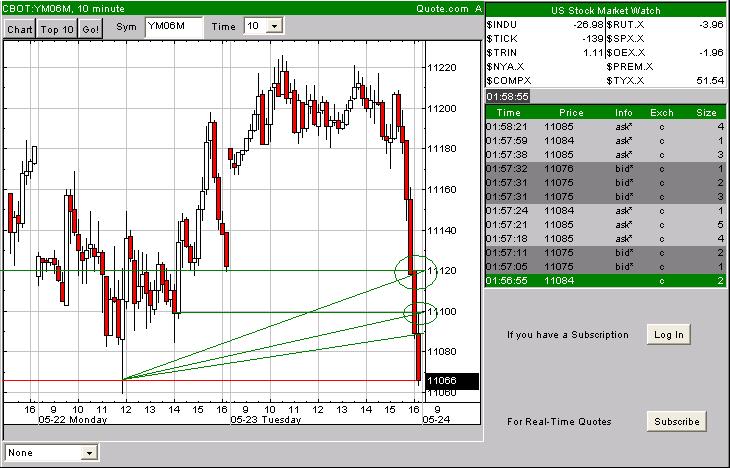The width and height of the screenshot is (730, 468).
Task: Select the 01:57:32 bid row
Action: (605, 169)
